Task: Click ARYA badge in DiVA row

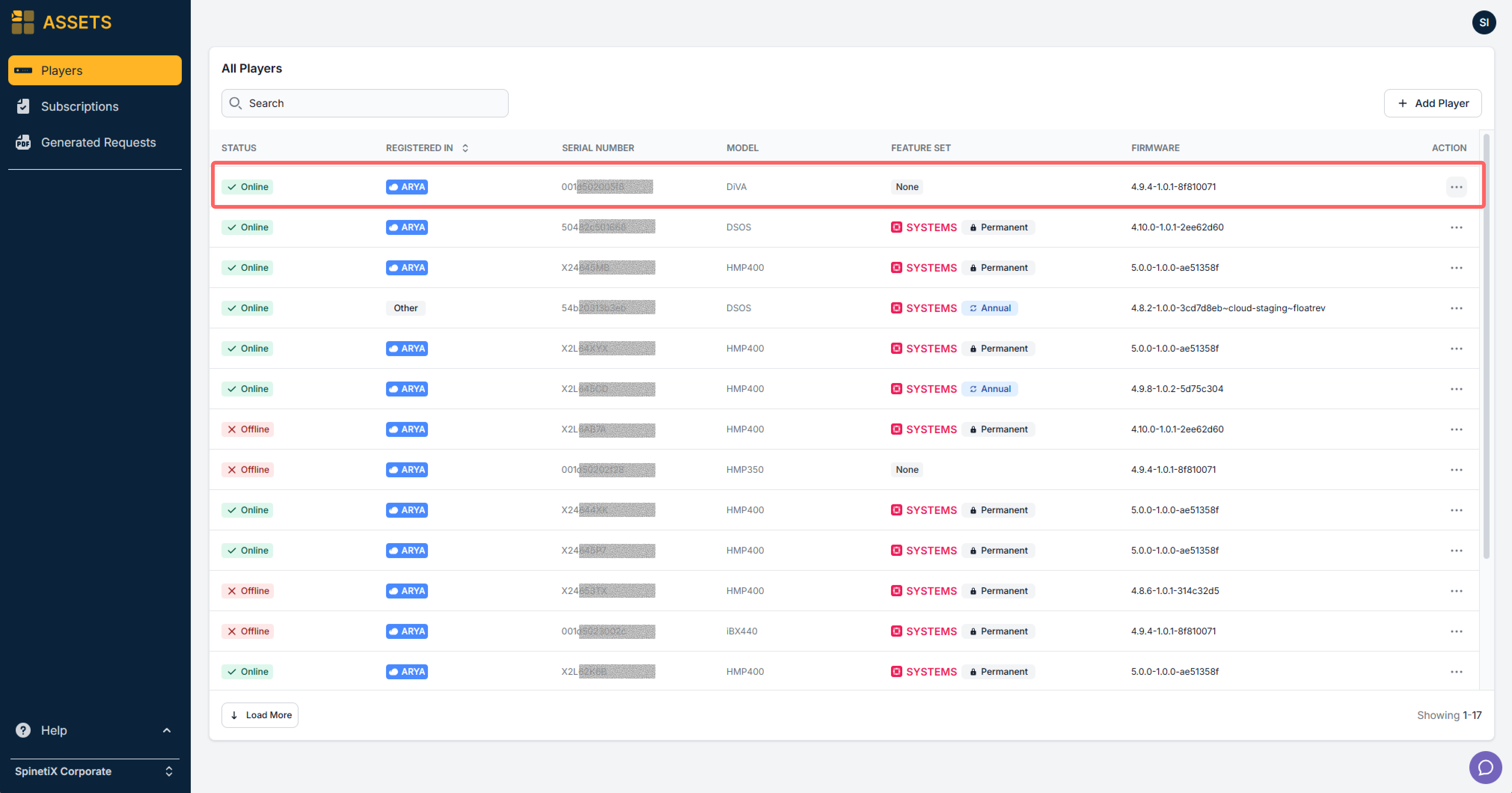Action: point(407,187)
